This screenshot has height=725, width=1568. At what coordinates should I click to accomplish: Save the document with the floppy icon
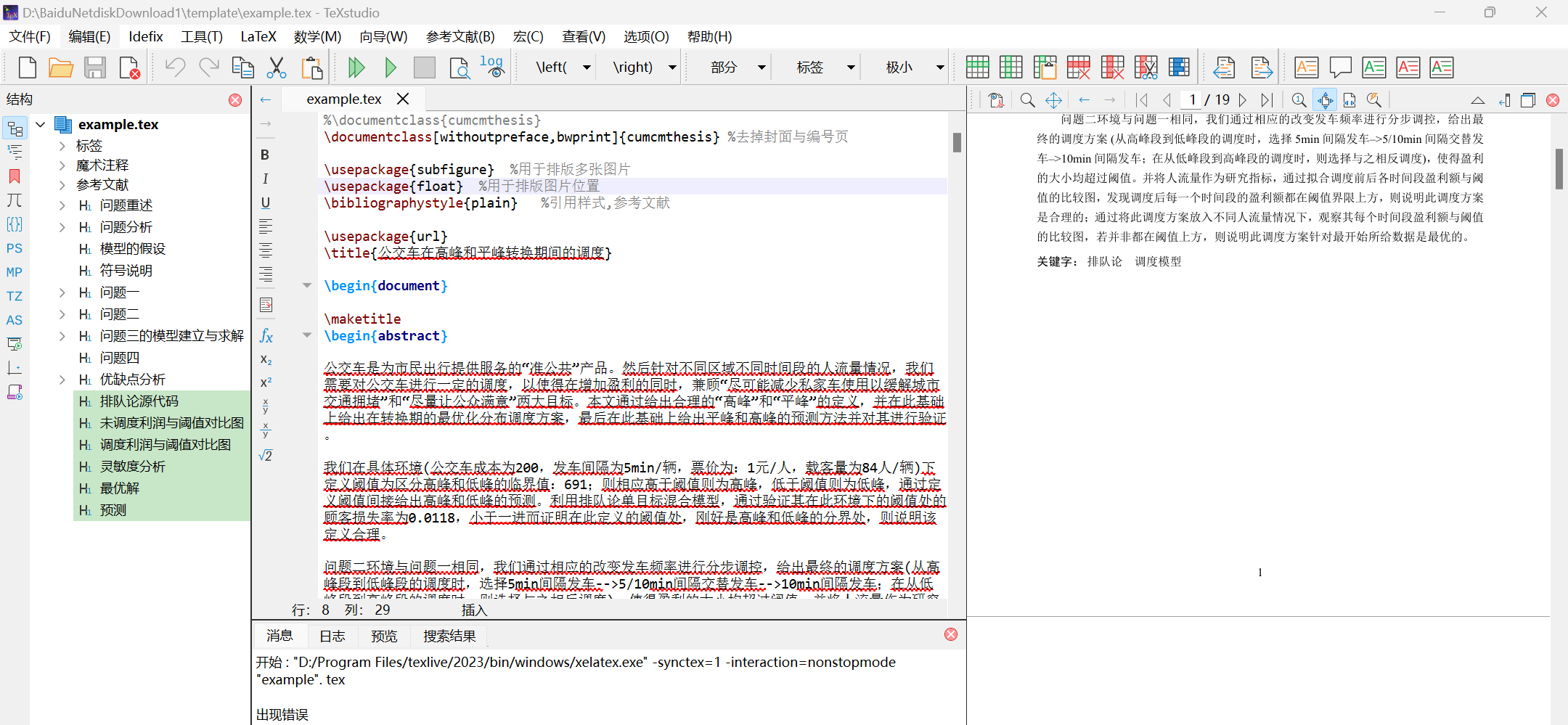pyautogui.click(x=95, y=67)
